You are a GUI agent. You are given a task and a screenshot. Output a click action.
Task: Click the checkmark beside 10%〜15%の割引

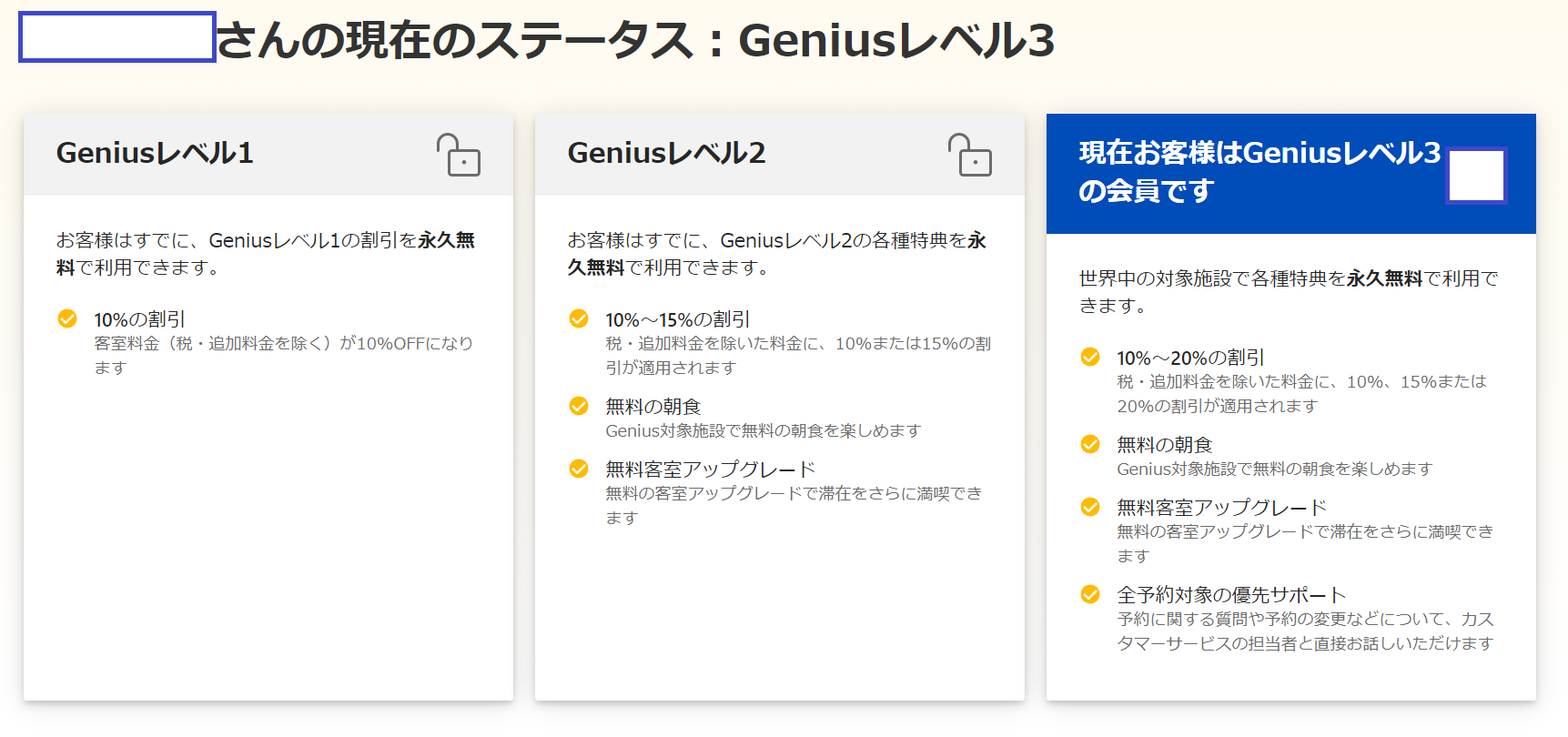click(x=579, y=318)
